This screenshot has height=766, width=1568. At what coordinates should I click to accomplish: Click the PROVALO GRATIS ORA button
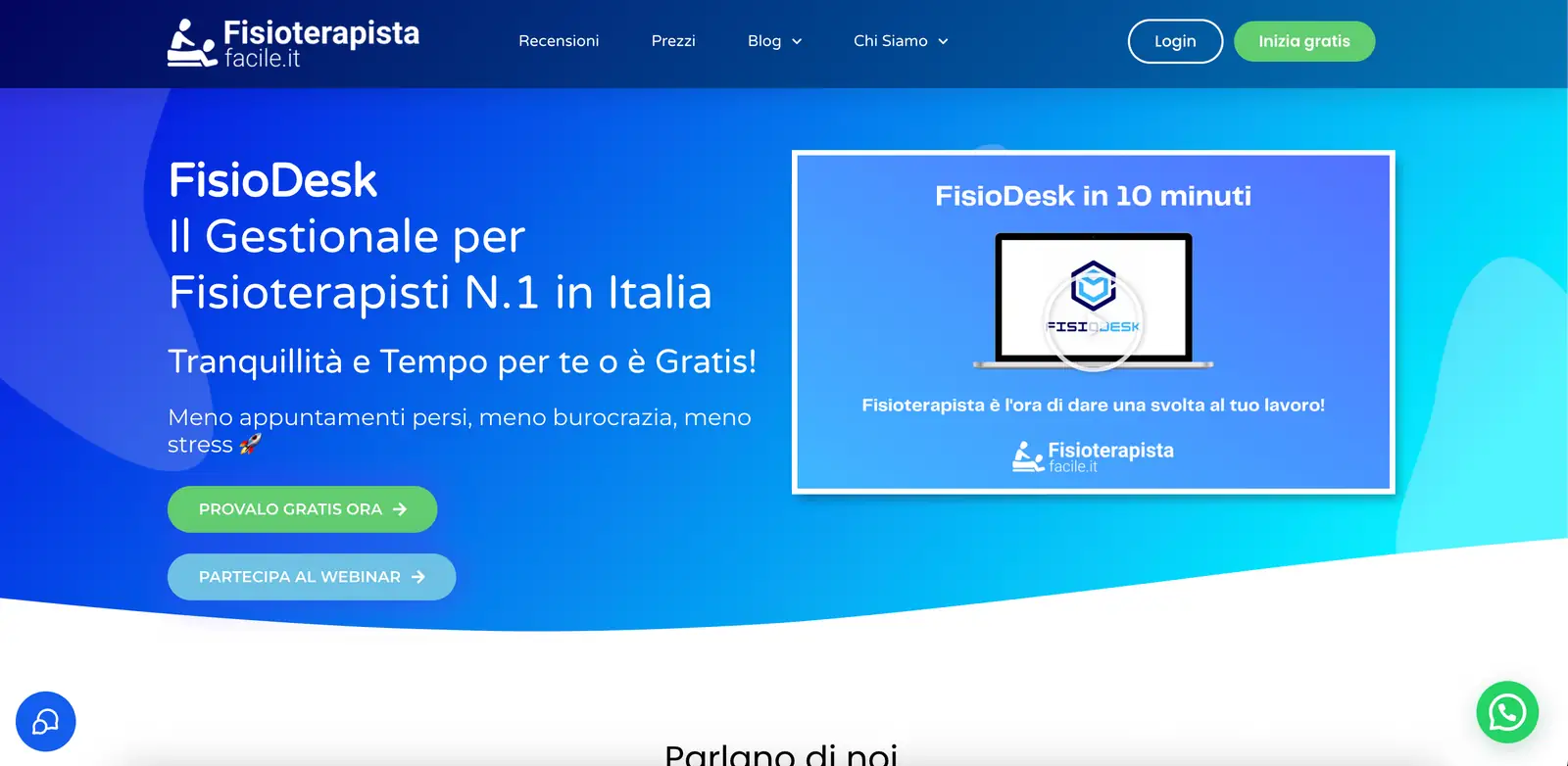pyautogui.click(x=302, y=509)
